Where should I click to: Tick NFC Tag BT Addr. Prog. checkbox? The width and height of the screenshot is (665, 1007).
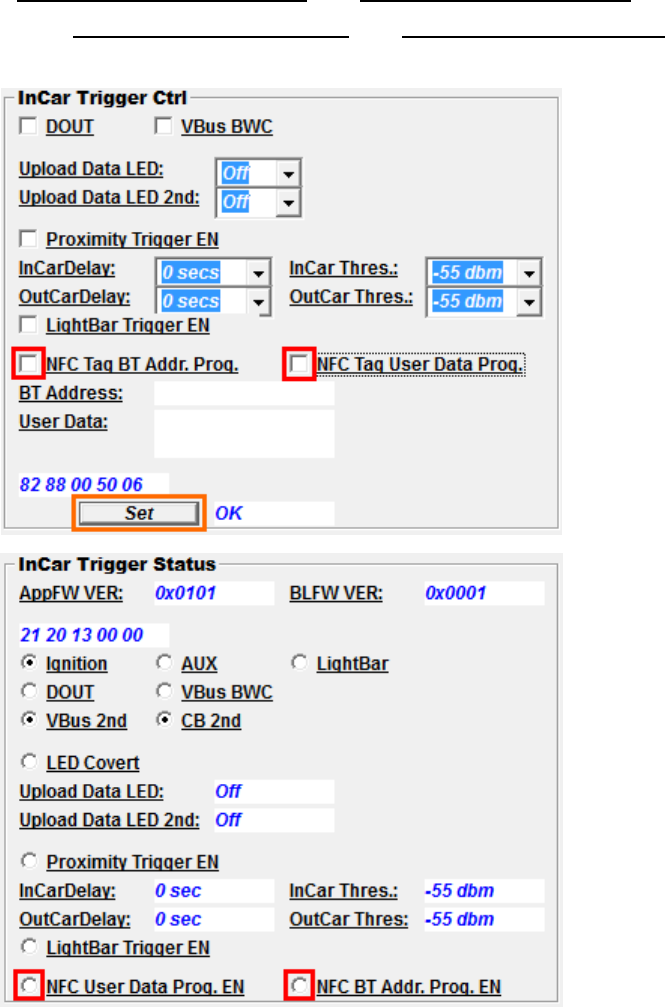click(28, 364)
